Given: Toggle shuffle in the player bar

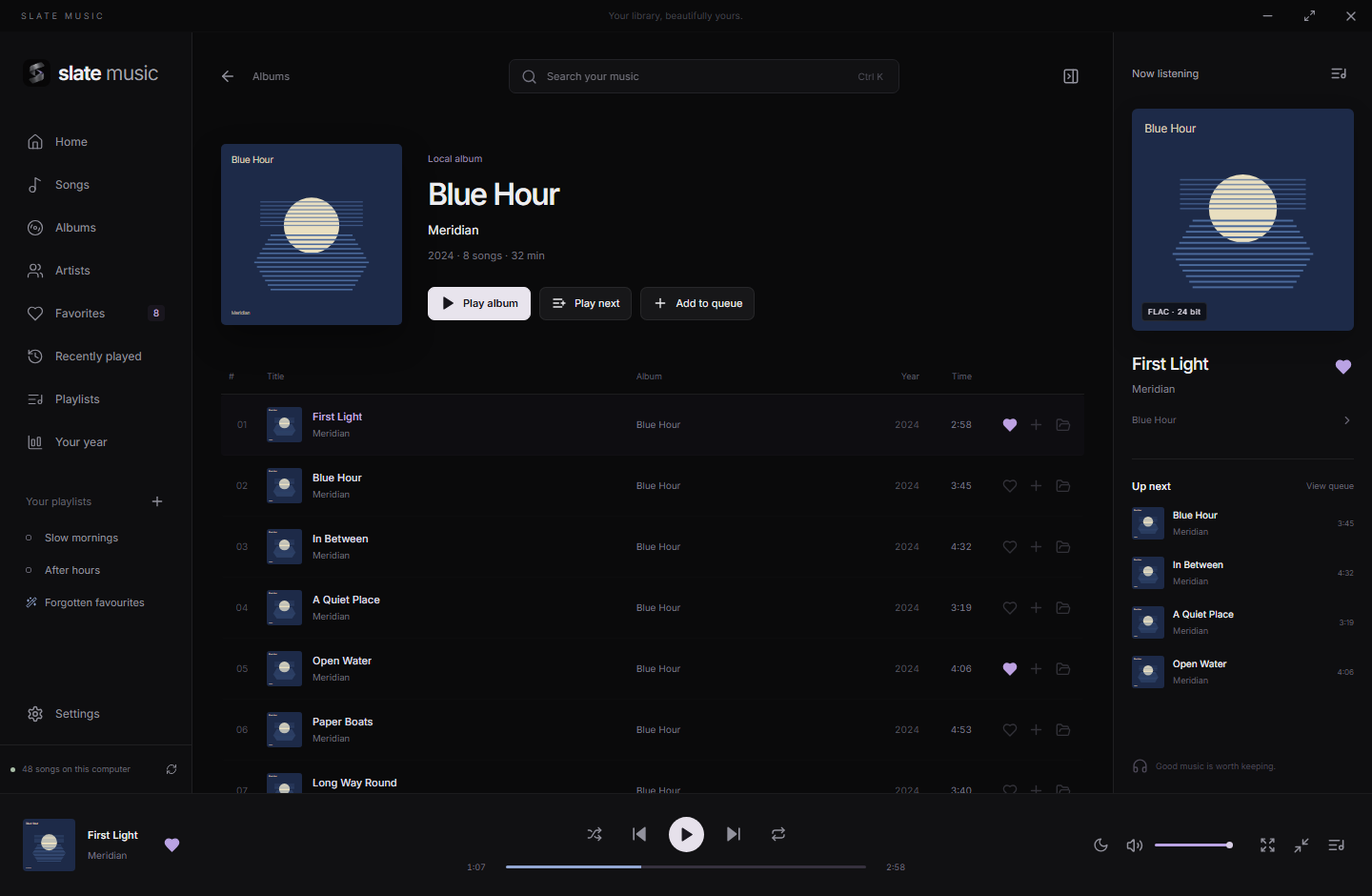Looking at the screenshot, I should coord(595,834).
